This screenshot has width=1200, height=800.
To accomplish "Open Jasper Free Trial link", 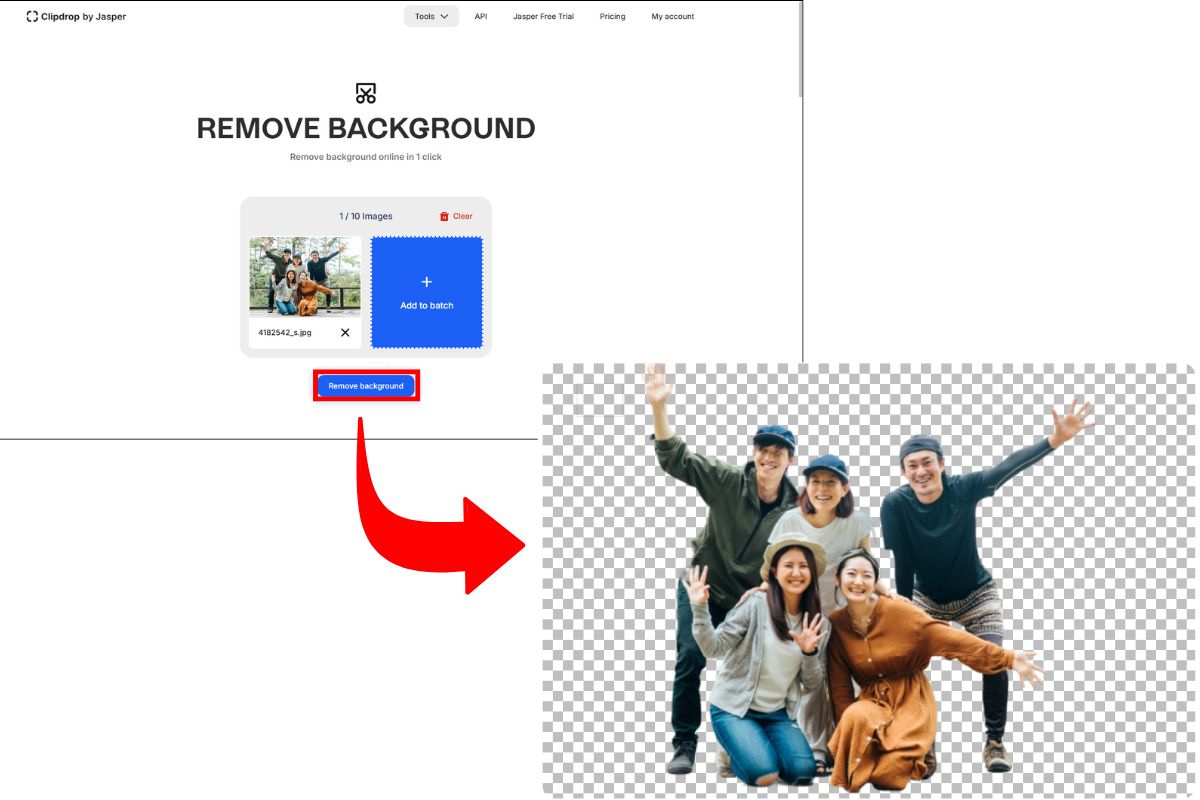I will pos(543,16).
